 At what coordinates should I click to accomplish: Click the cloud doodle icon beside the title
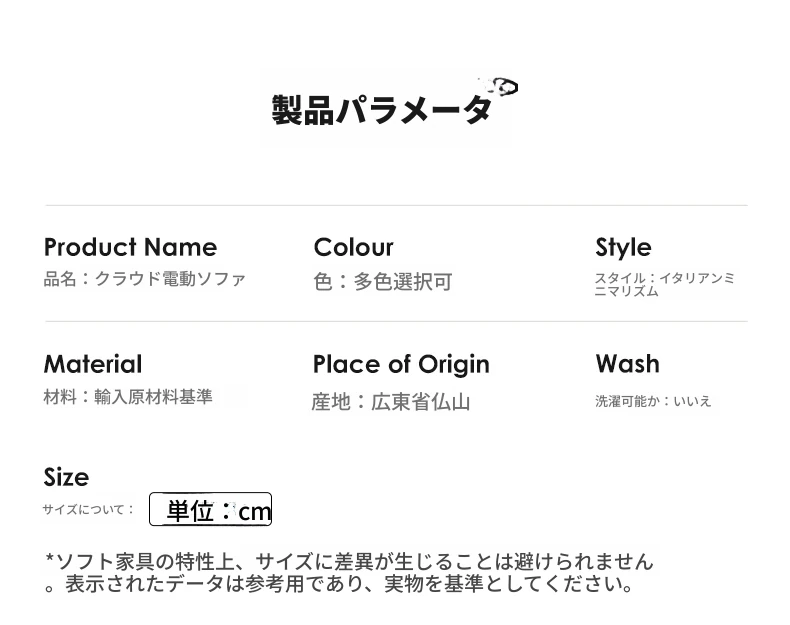tap(501, 87)
